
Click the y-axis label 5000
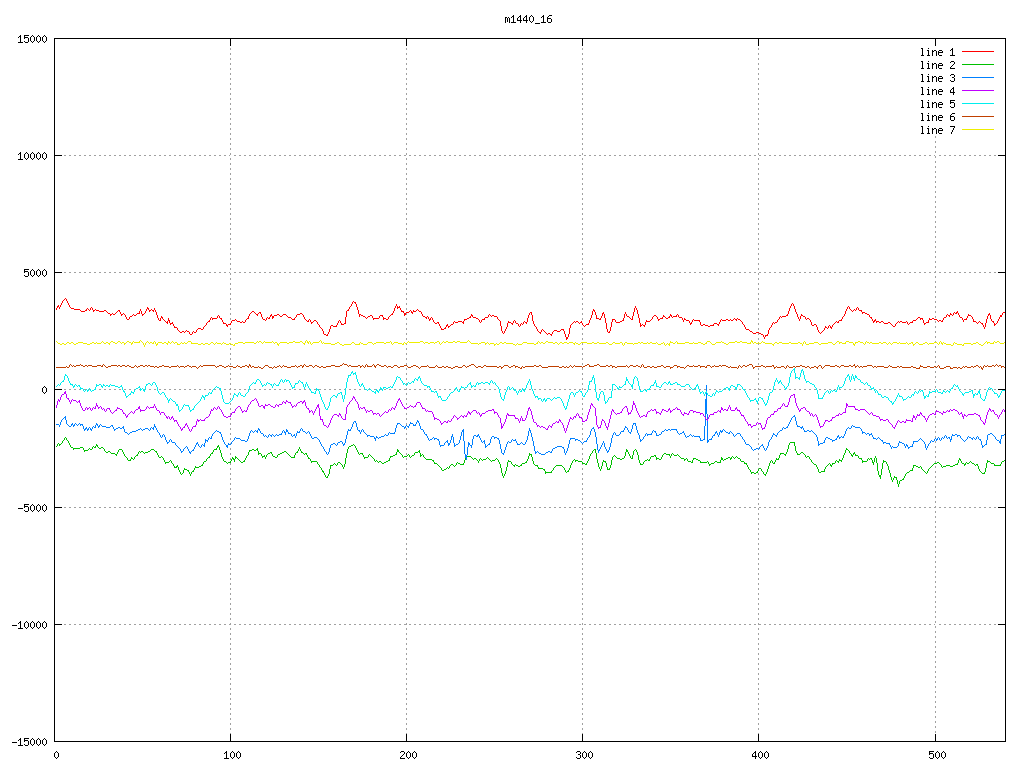(35, 273)
